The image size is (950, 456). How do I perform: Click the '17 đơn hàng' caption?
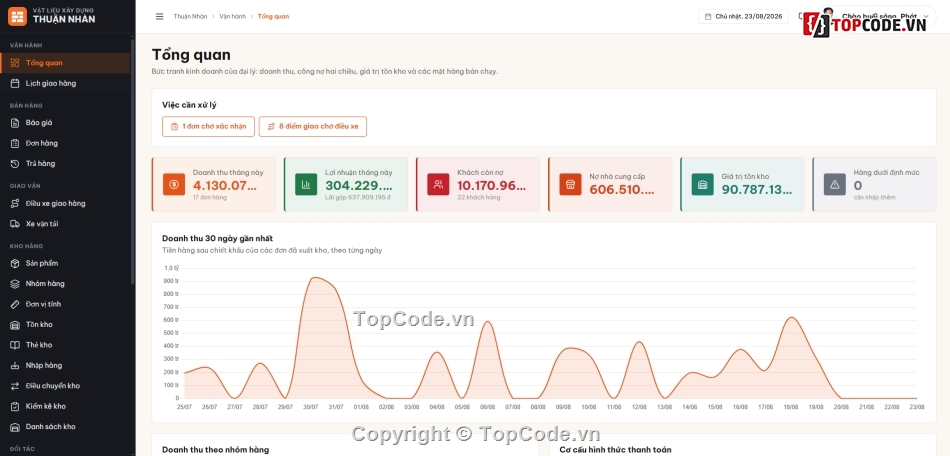[210, 197]
